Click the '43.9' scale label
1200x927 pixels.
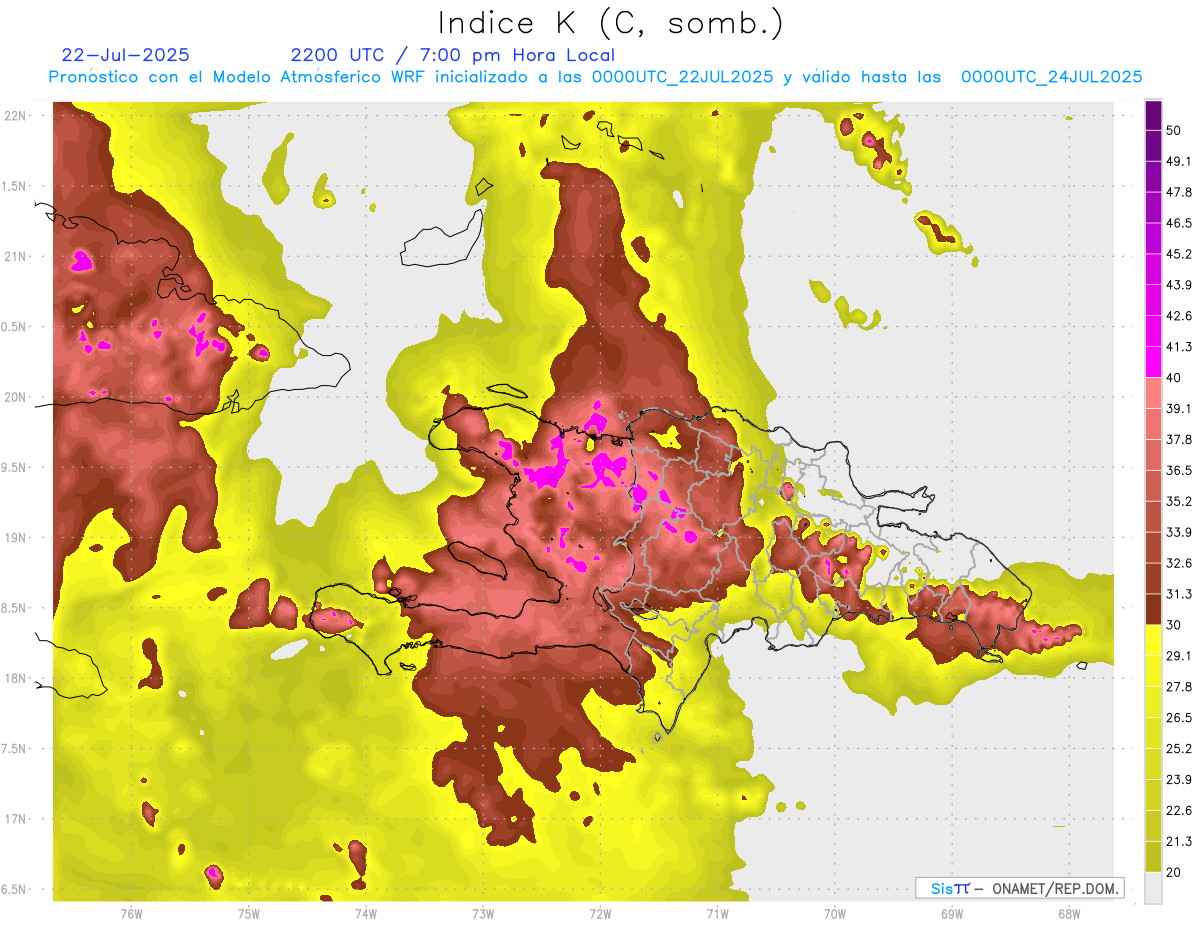(x=1179, y=285)
